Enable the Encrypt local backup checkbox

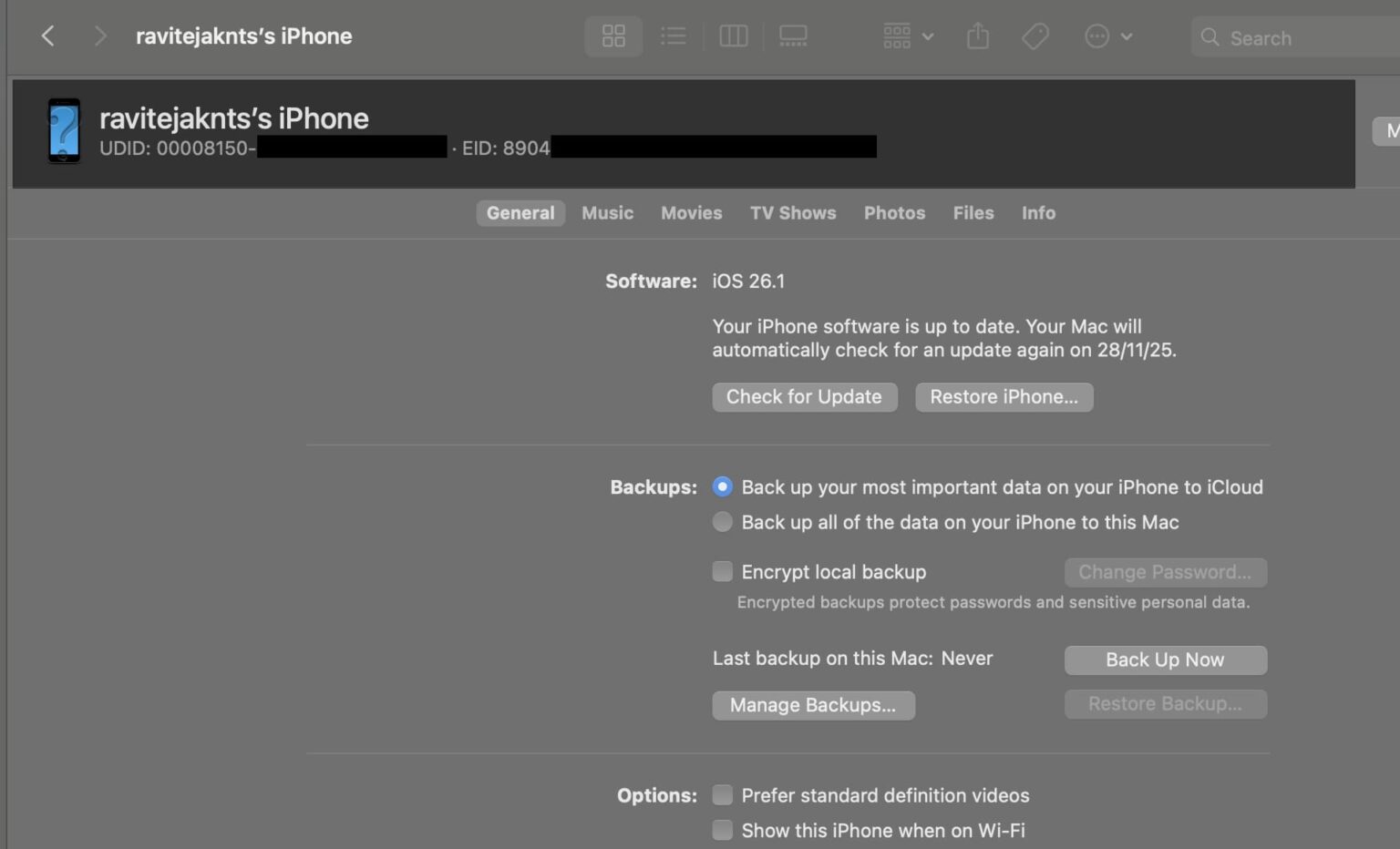(x=722, y=571)
